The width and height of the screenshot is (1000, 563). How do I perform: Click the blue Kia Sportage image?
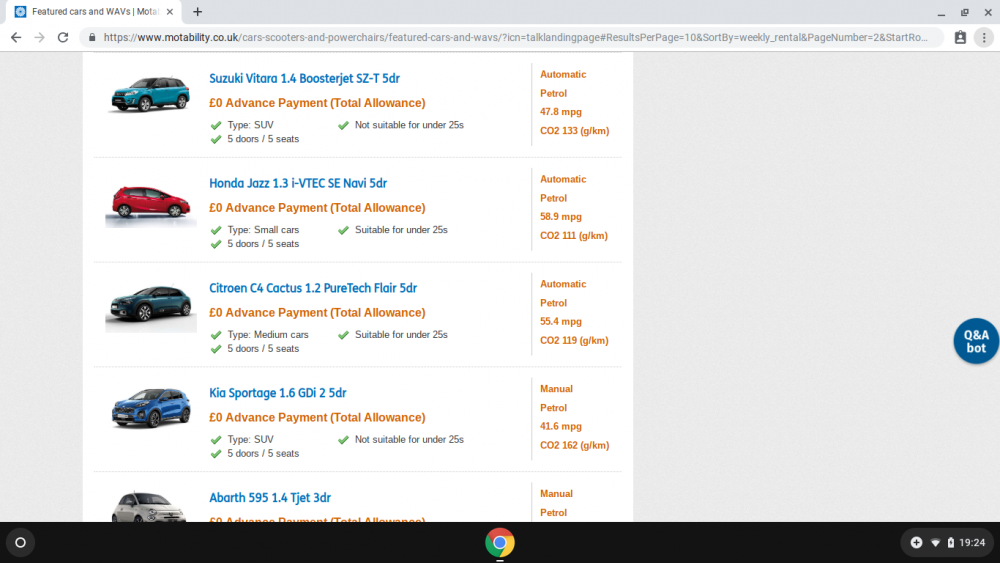151,408
